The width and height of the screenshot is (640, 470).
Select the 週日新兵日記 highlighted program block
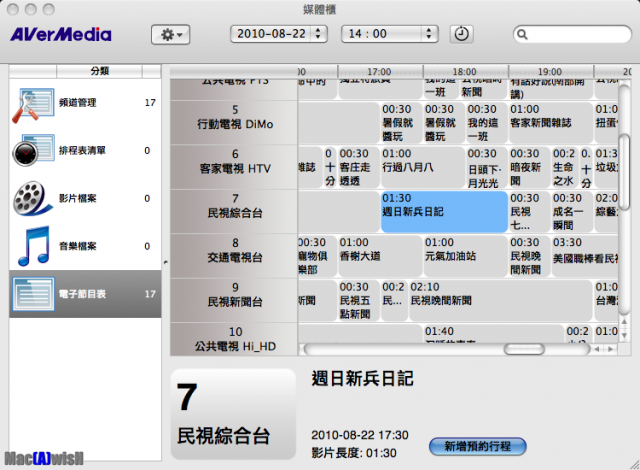pos(444,212)
